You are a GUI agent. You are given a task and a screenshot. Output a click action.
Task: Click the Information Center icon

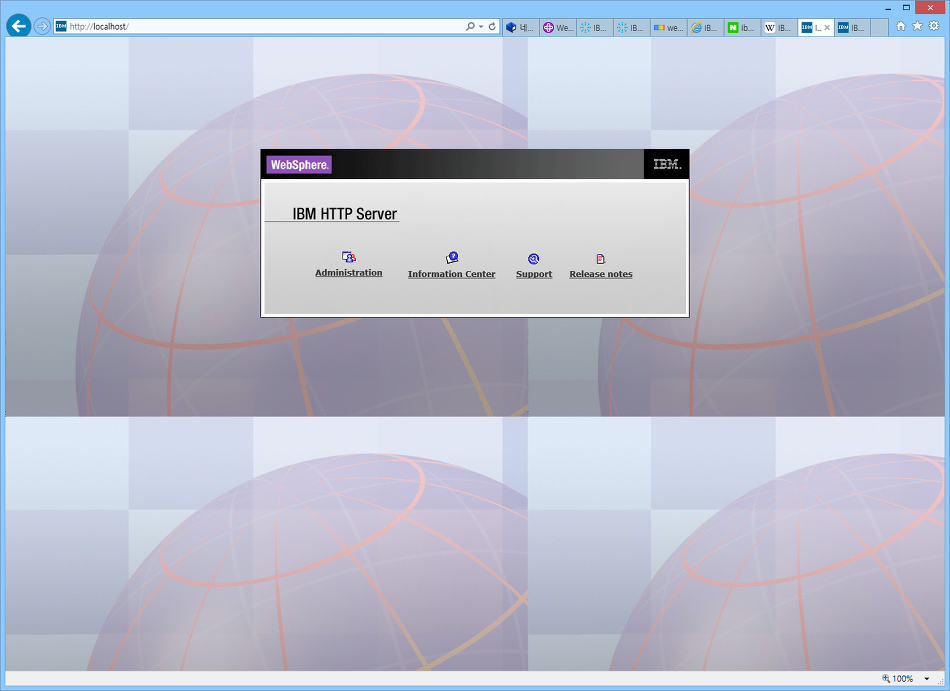coord(452,258)
